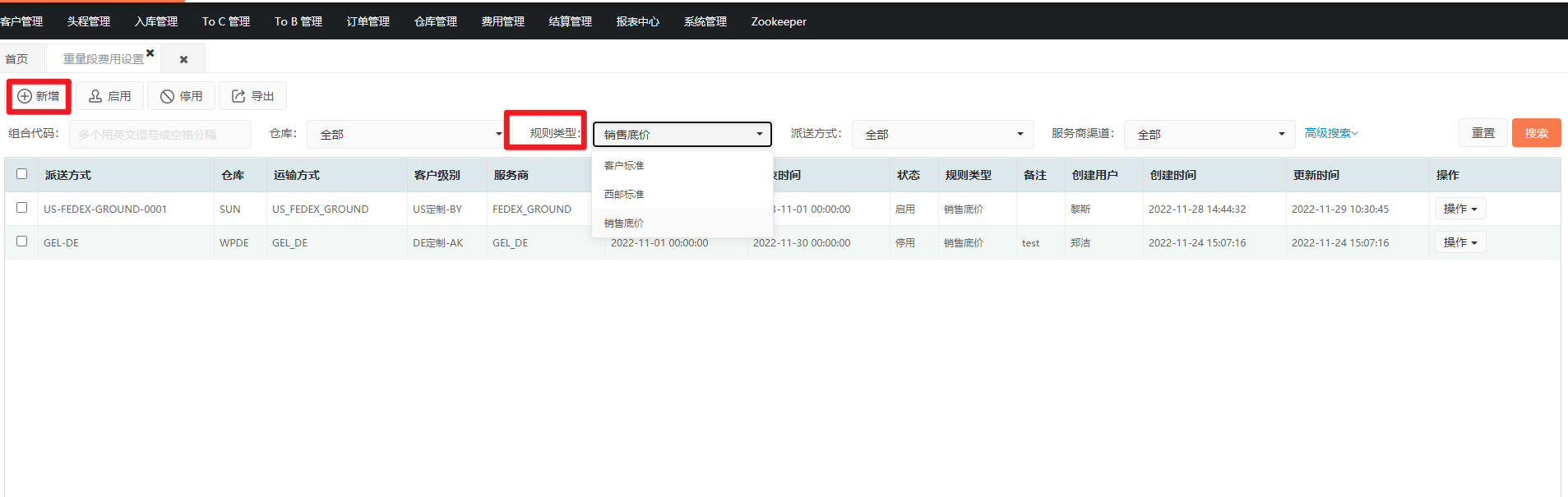
Task: Toggle the select-all header checkbox
Action: coord(22,174)
